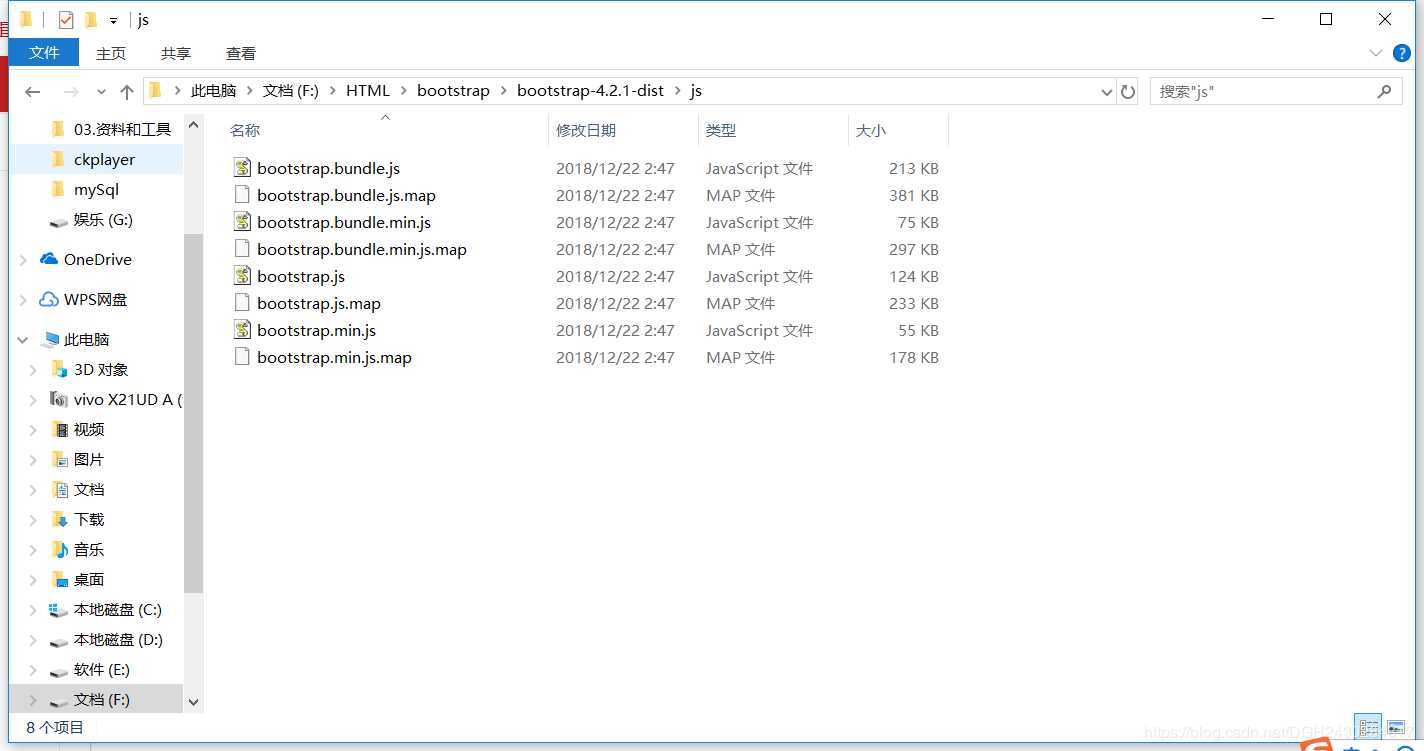Click the WPS网盘 cloud icon

coord(49,299)
